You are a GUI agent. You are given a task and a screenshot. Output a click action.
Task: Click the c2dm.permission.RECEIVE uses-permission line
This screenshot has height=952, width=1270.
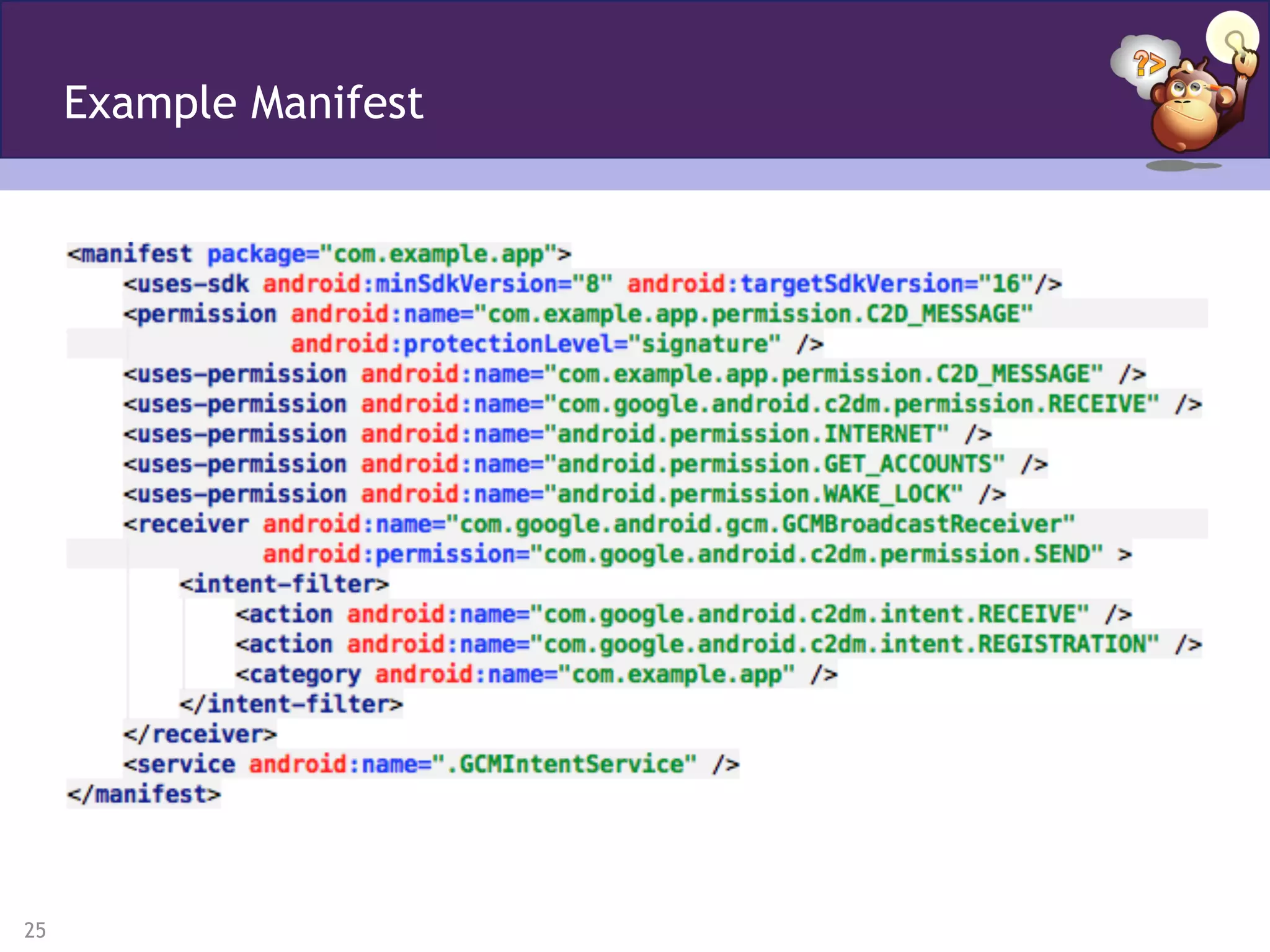(x=662, y=404)
